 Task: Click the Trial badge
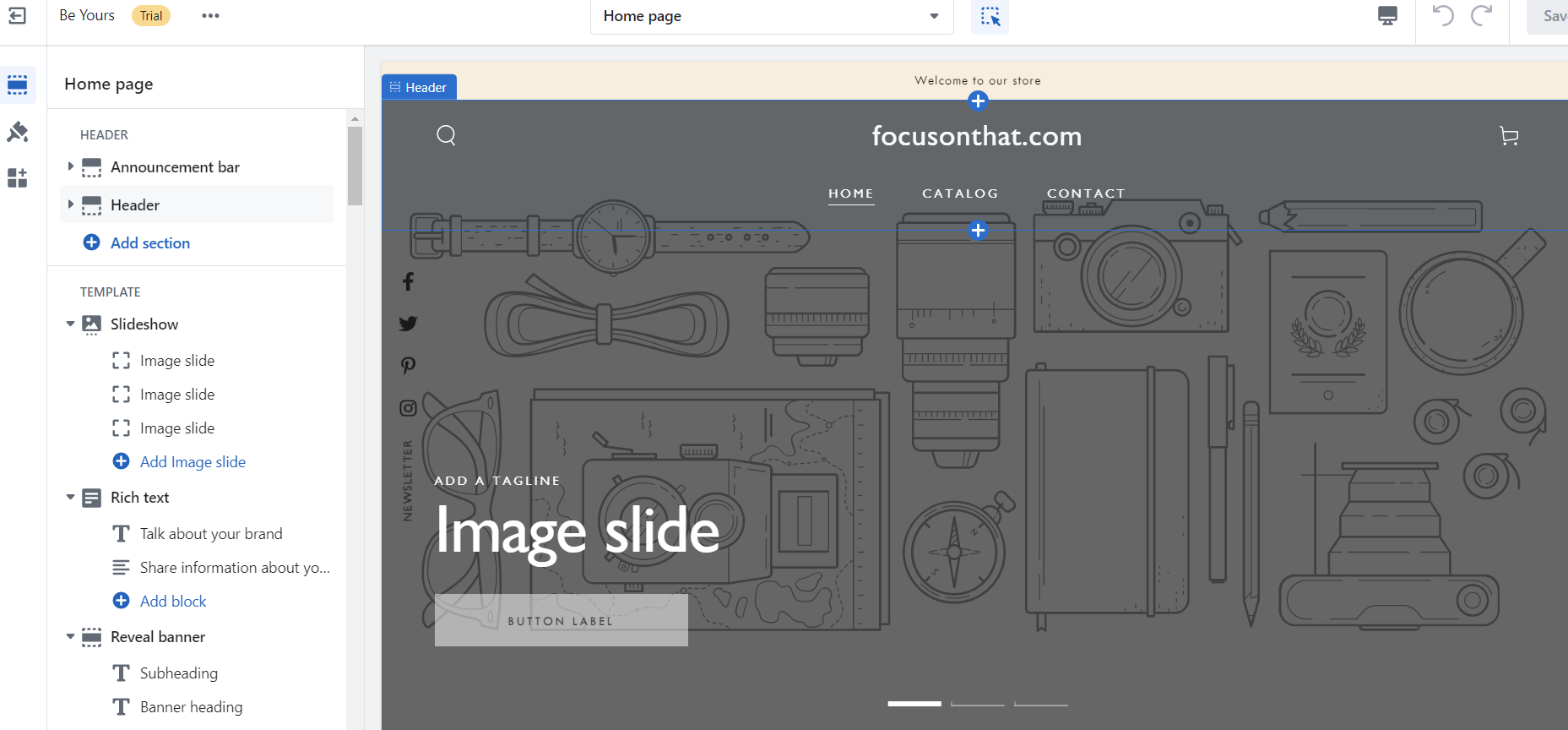click(x=151, y=15)
